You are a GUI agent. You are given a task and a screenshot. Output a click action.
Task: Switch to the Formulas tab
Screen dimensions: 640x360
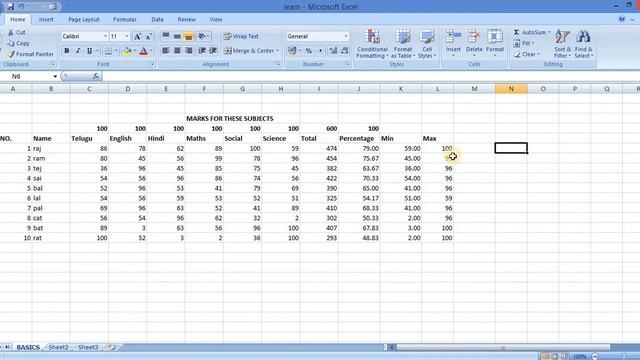(124, 20)
